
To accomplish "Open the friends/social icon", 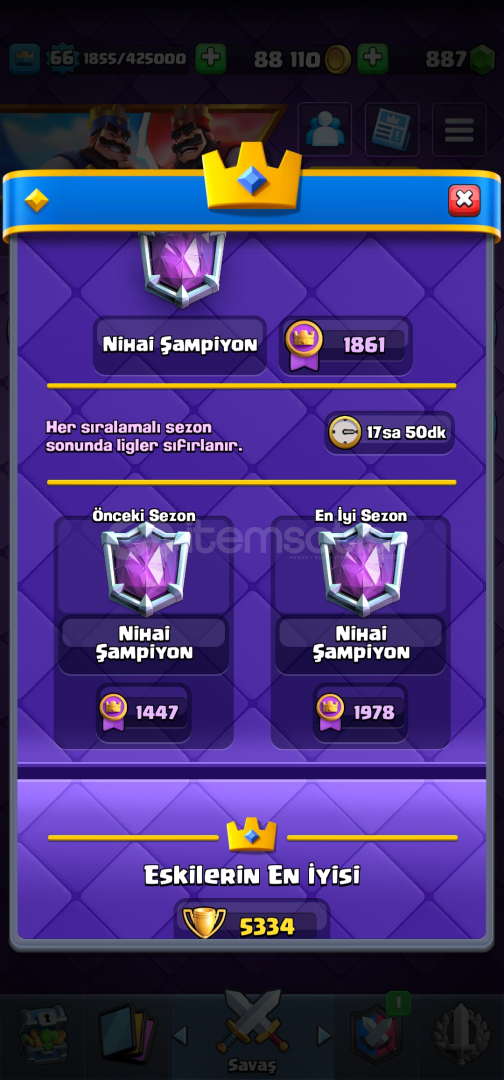I will point(325,129).
